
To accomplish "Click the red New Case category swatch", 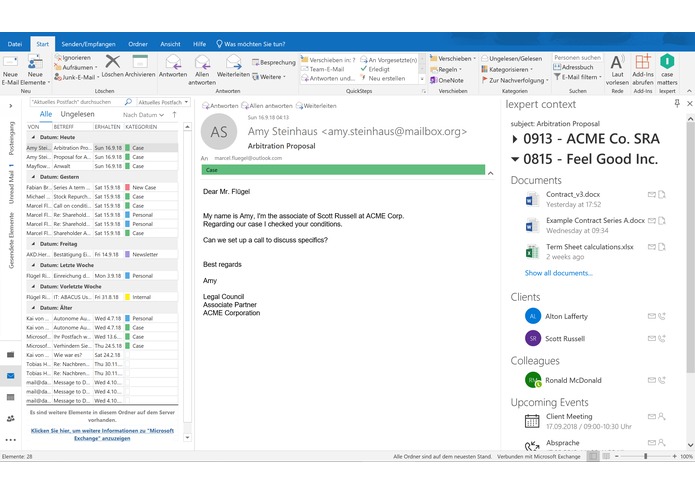I will click(128, 187).
